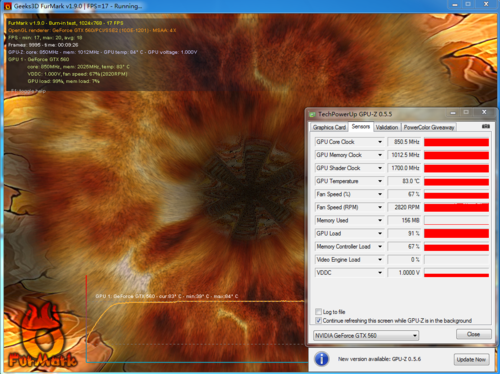Viewport: 500px width, 374px height.
Task: Click the blue info icon in update notice
Action: click(x=322, y=359)
